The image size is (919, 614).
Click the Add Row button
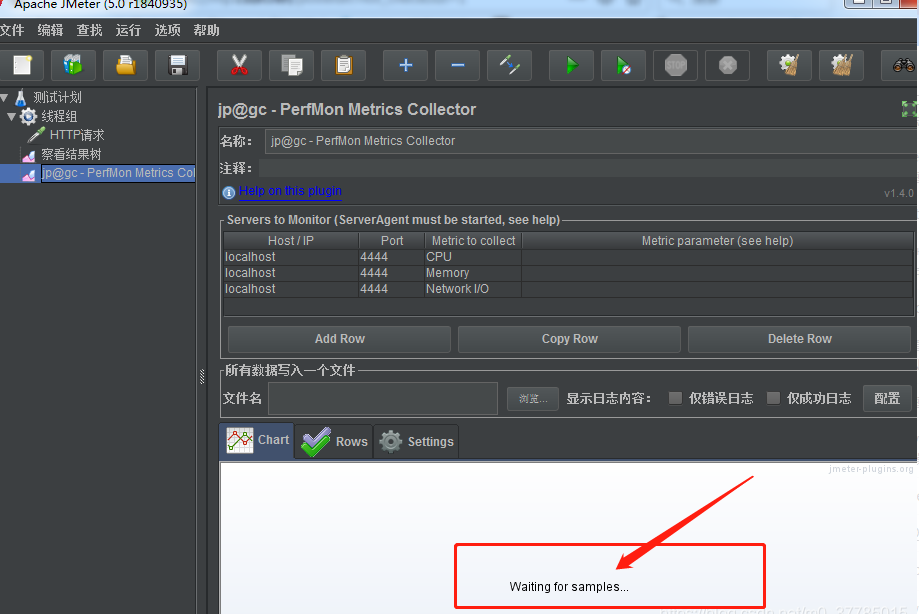339,339
